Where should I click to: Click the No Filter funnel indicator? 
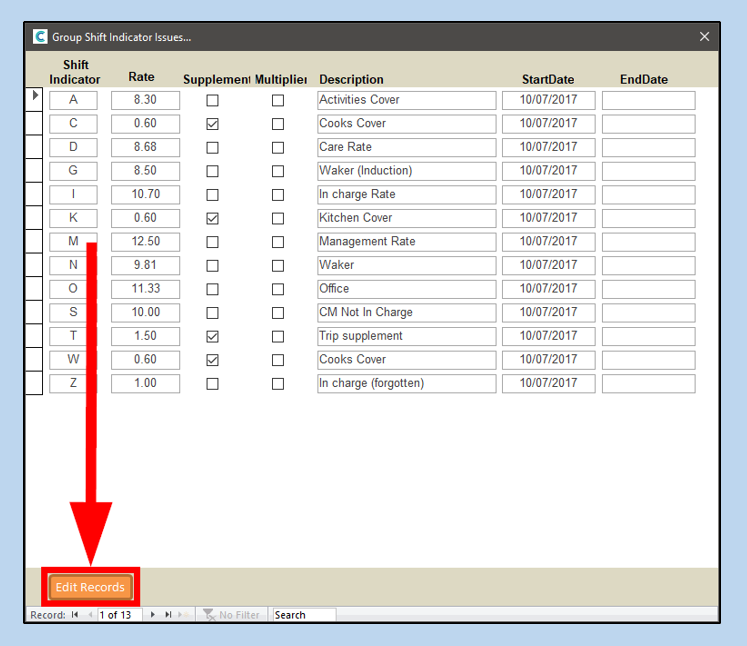click(x=231, y=615)
